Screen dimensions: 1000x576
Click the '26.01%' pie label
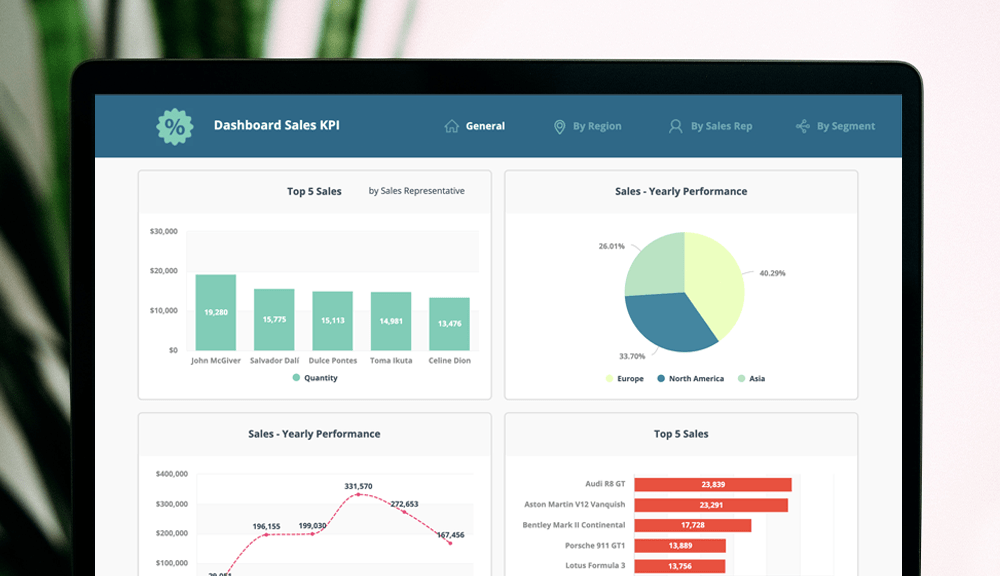(x=612, y=246)
